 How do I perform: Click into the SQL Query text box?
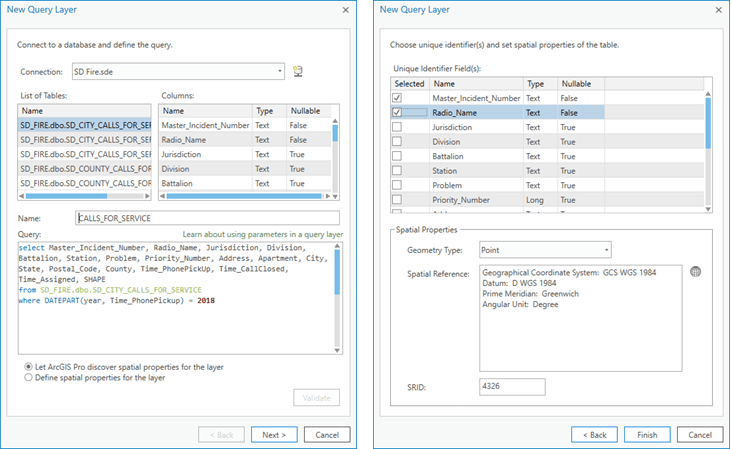tap(176, 298)
